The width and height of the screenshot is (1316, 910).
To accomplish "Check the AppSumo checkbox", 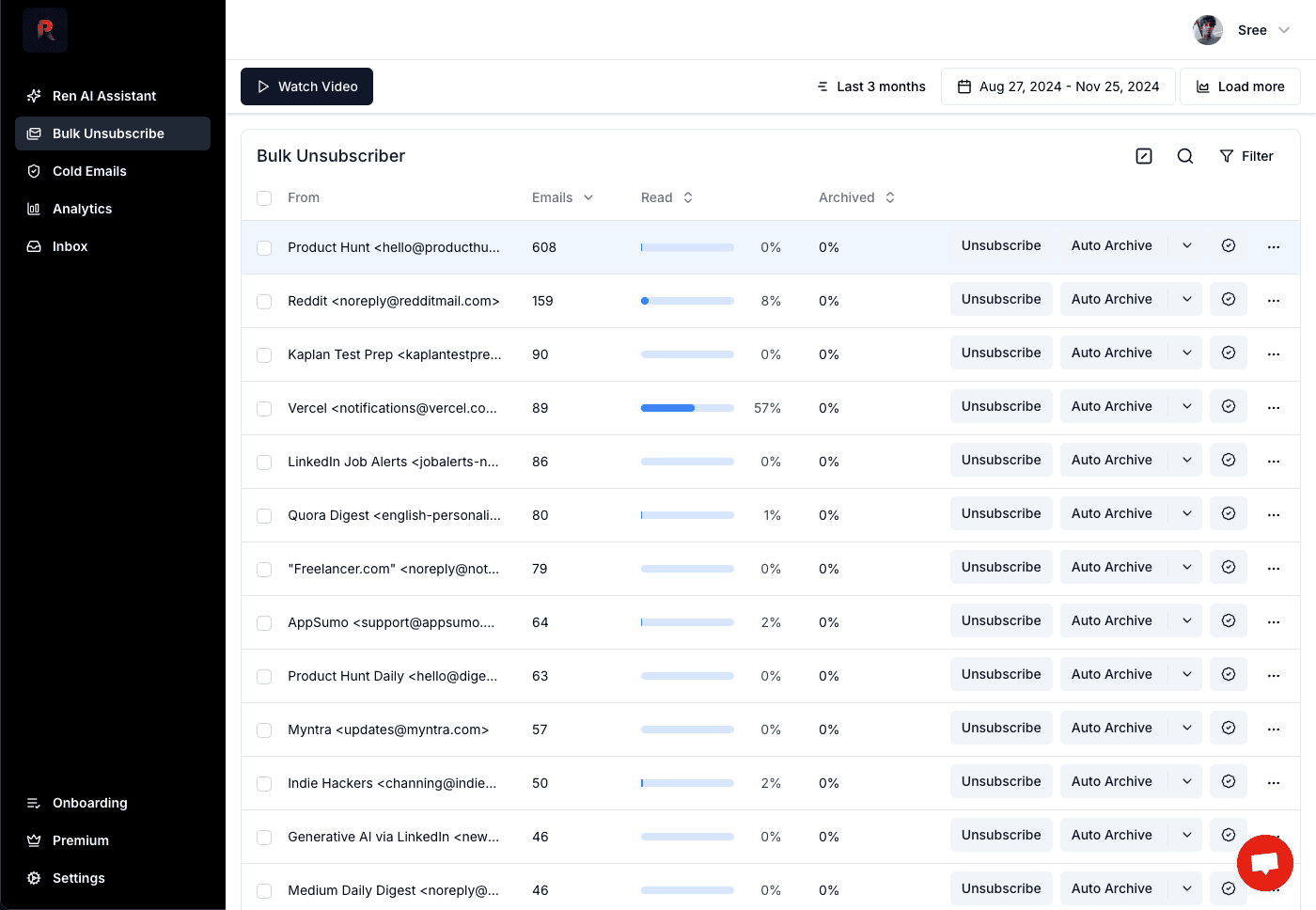I will coord(264,623).
